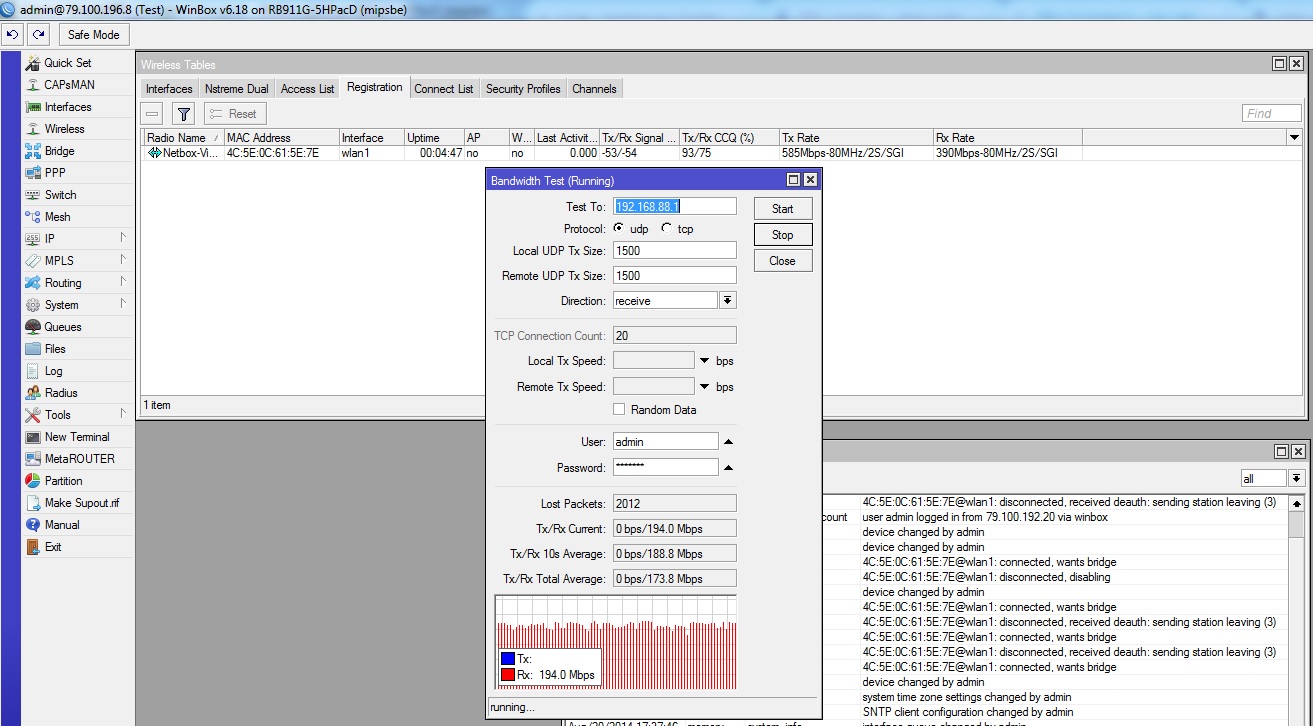Click the filter funnel icon

click(183, 114)
